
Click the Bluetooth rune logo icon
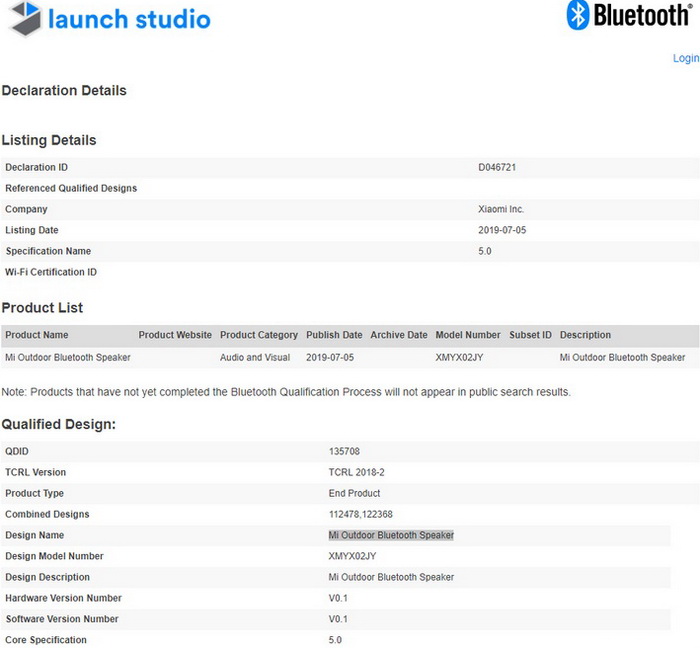pos(577,15)
